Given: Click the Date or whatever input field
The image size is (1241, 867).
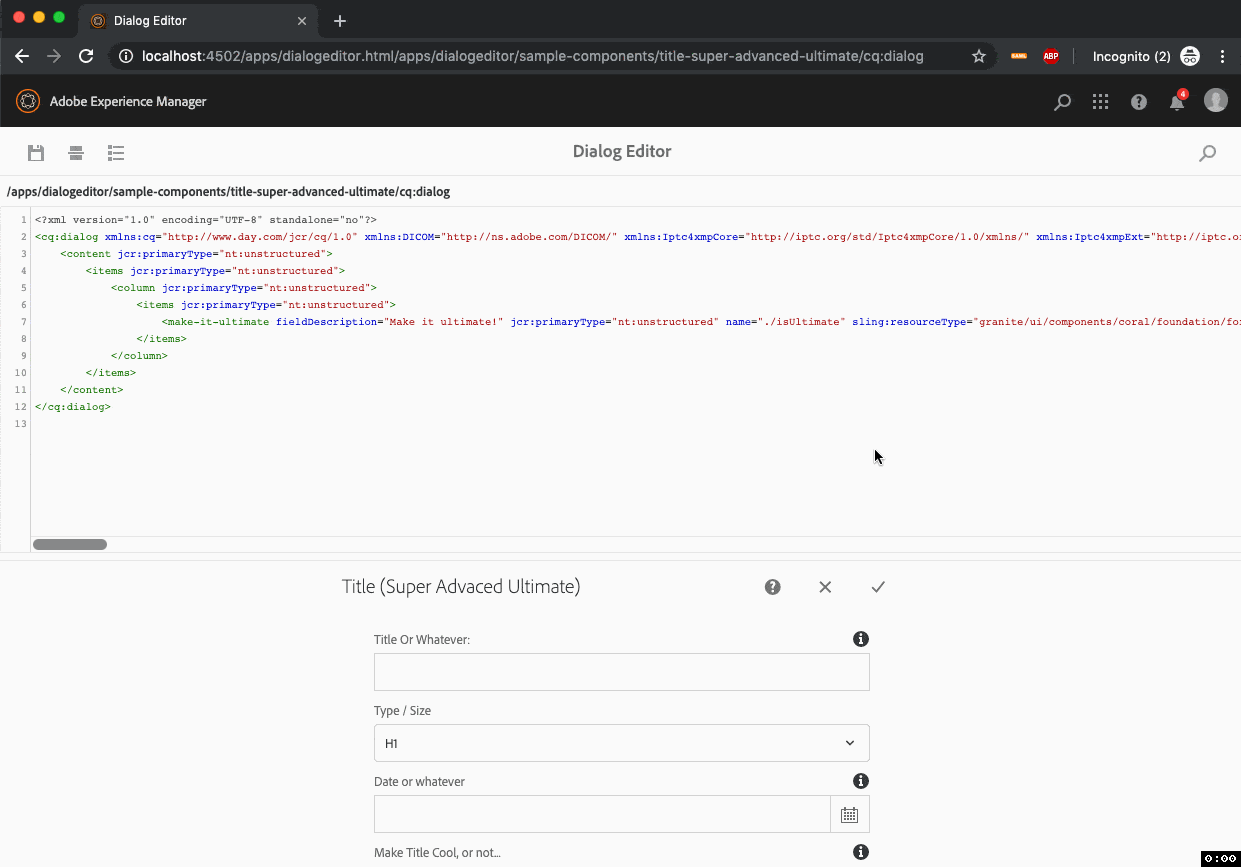Looking at the screenshot, I should pos(602,814).
